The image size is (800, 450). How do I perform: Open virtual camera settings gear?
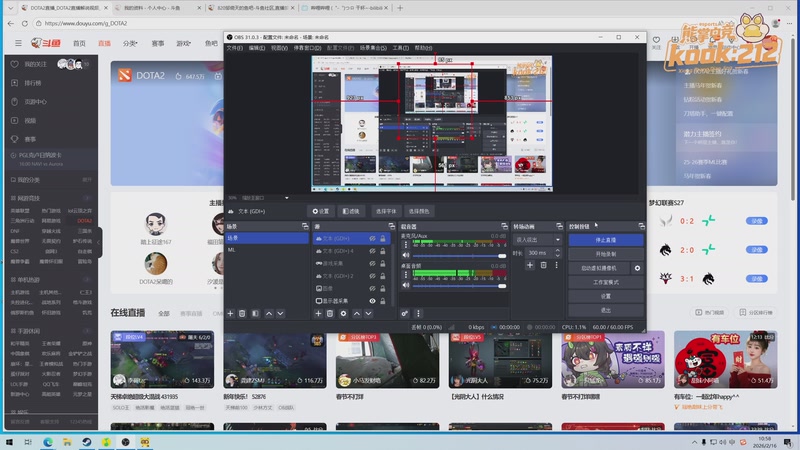coord(637,268)
